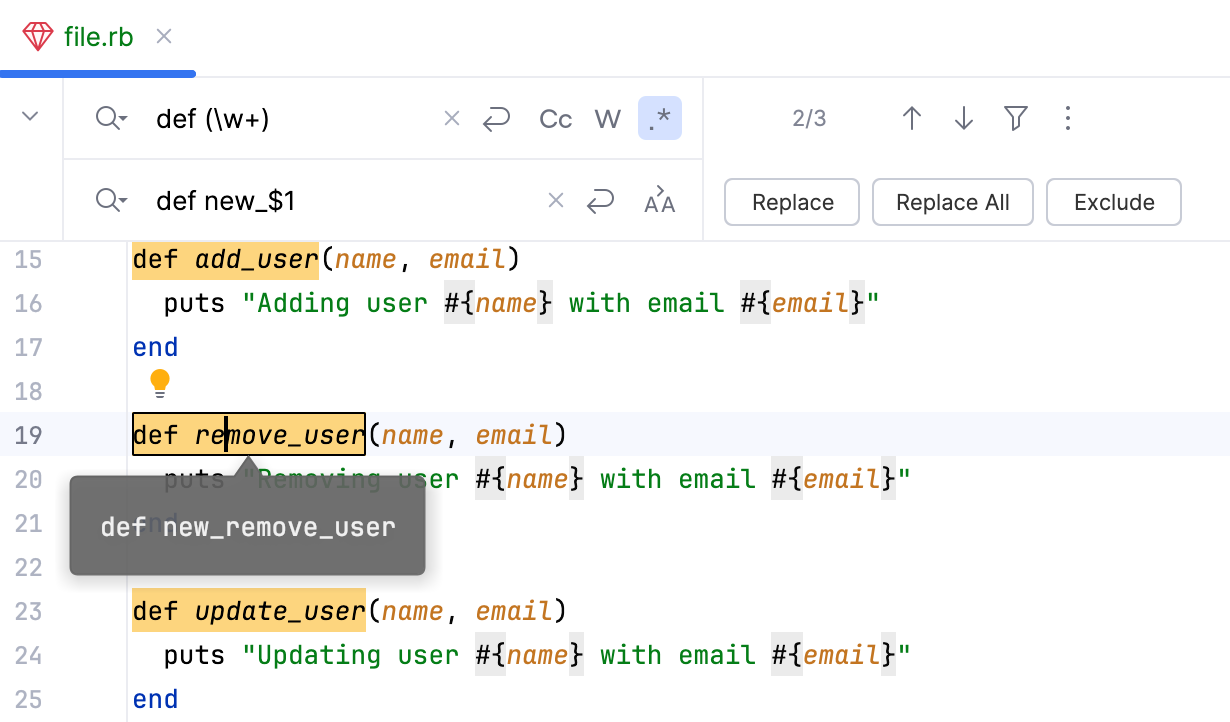Collapse the replace field with the chevron
Screen dimensions: 1230x722
pos(30,117)
